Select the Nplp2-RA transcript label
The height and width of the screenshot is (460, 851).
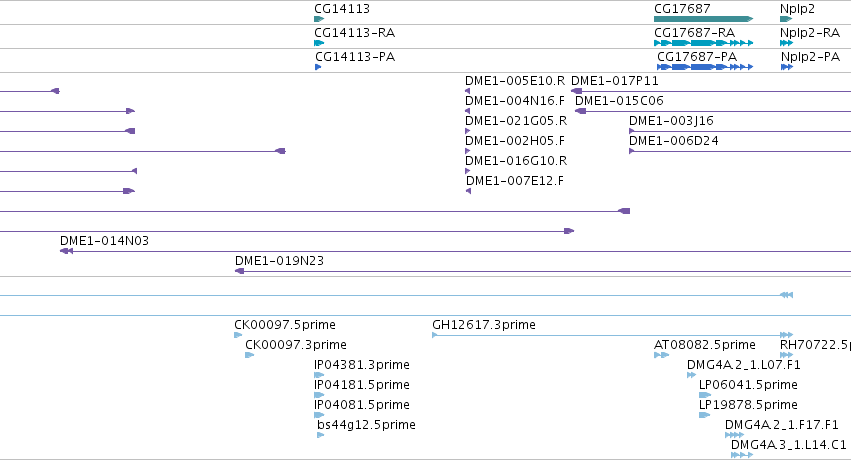[x=810, y=33]
